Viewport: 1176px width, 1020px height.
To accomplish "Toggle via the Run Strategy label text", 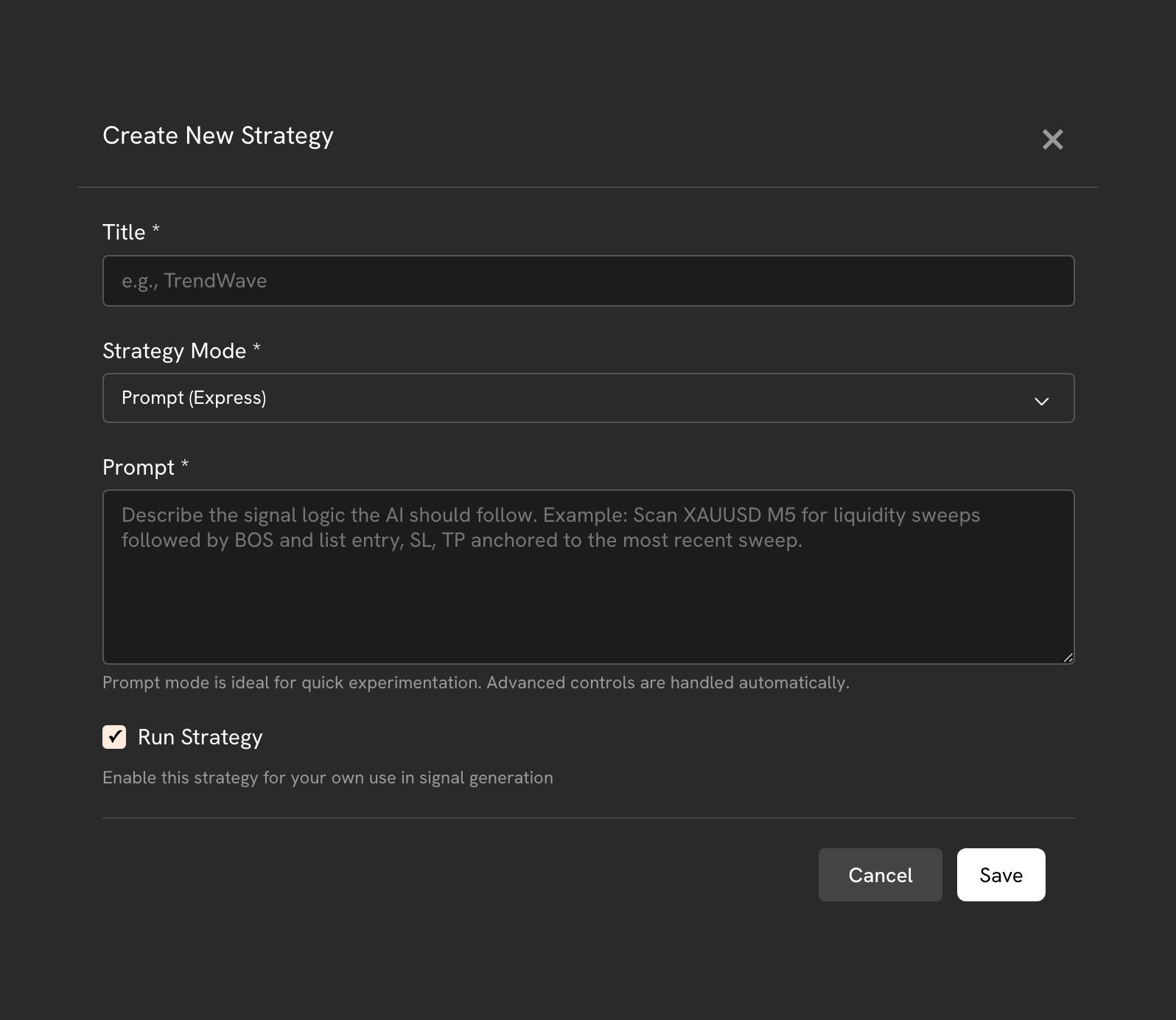I will (x=200, y=737).
